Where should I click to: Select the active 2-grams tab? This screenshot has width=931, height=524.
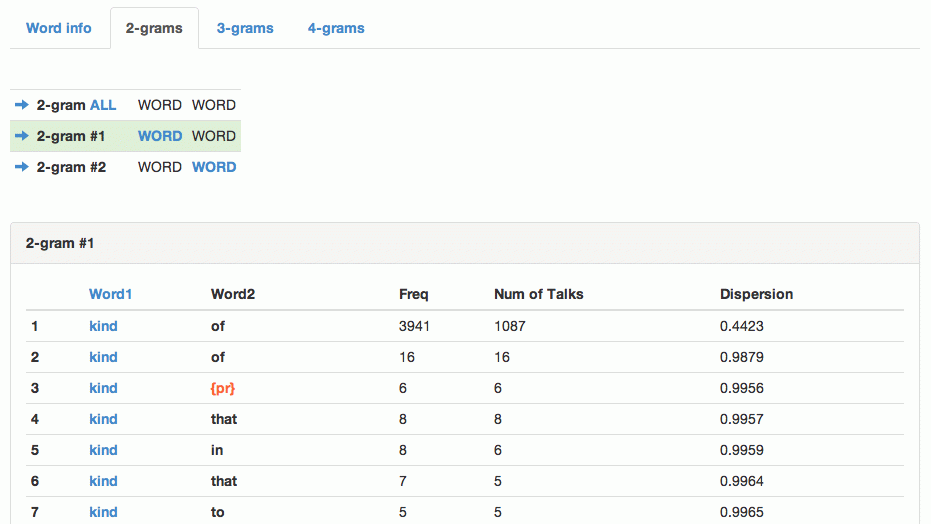click(x=154, y=28)
